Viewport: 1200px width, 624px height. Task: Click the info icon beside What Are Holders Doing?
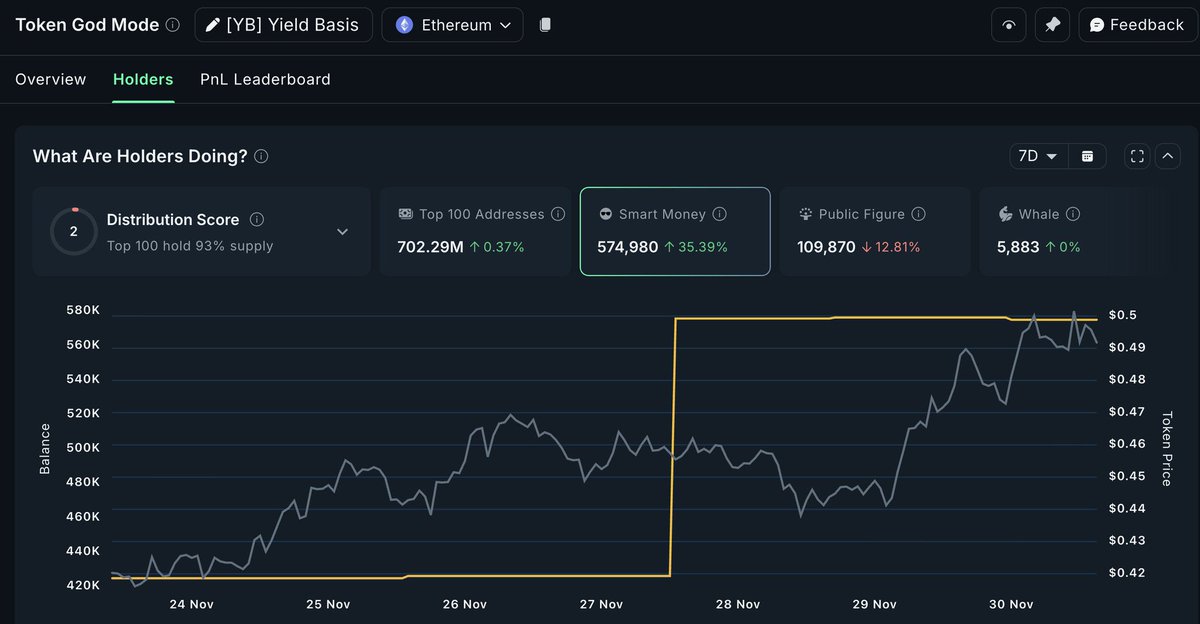(261, 157)
